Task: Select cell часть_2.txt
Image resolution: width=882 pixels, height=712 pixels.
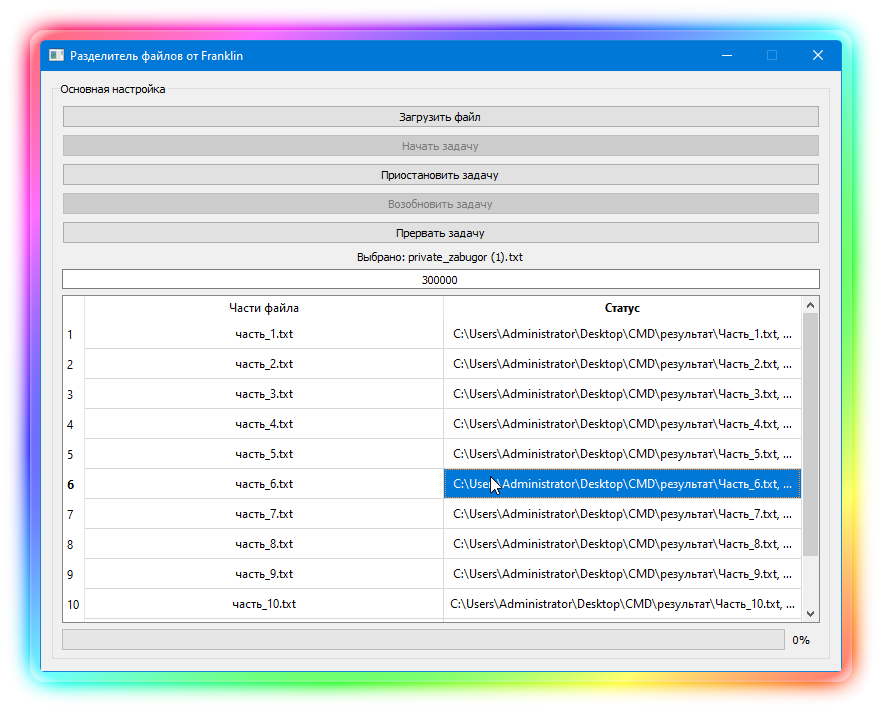Action: (x=264, y=364)
